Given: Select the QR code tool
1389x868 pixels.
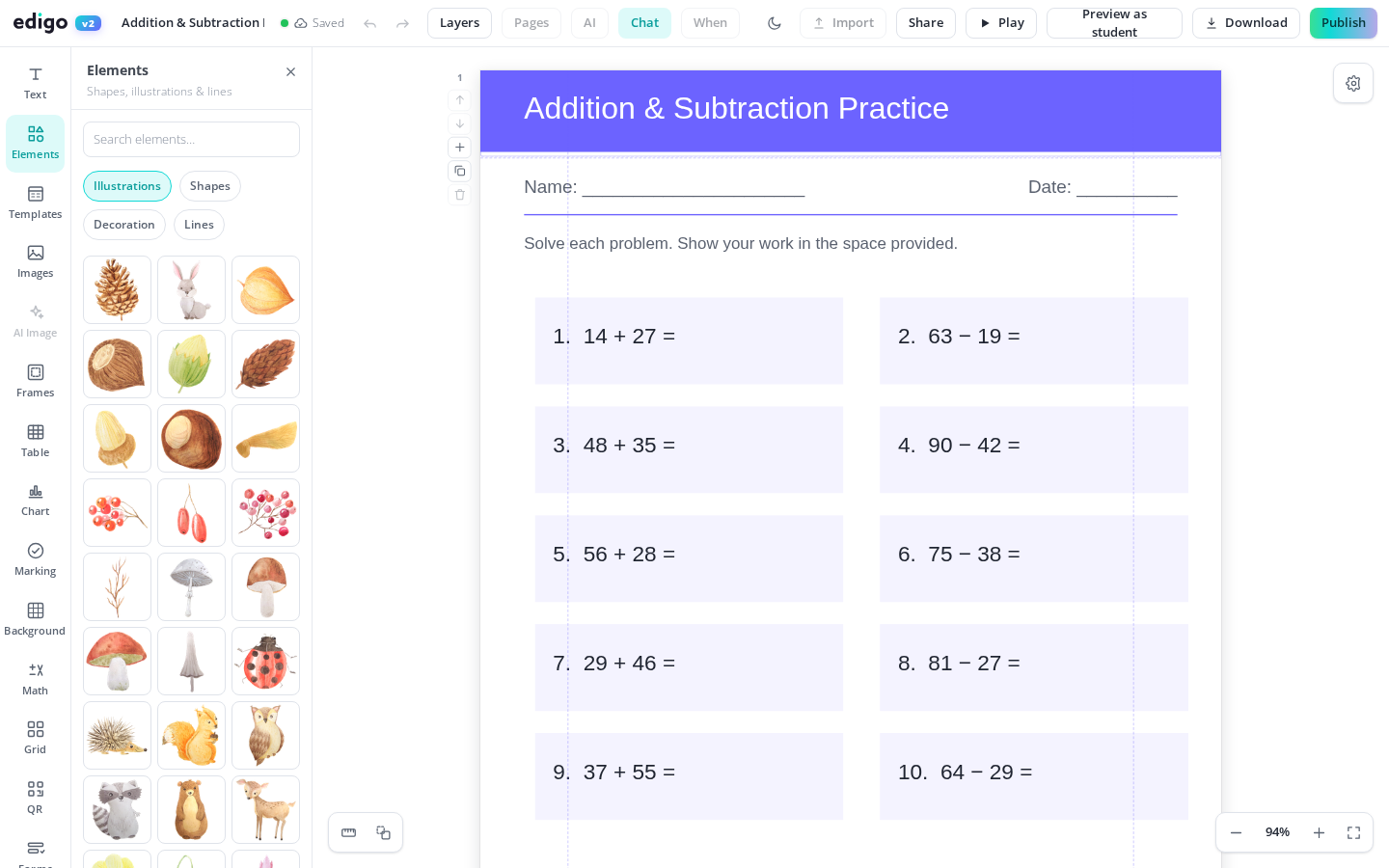Looking at the screenshot, I should (35, 798).
